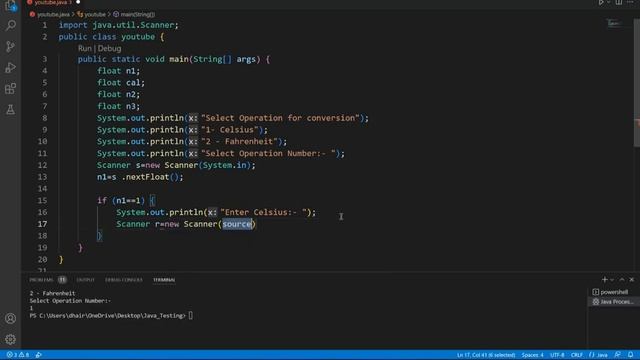
Task: Maximize the terminal panel size
Action: coord(622,280)
